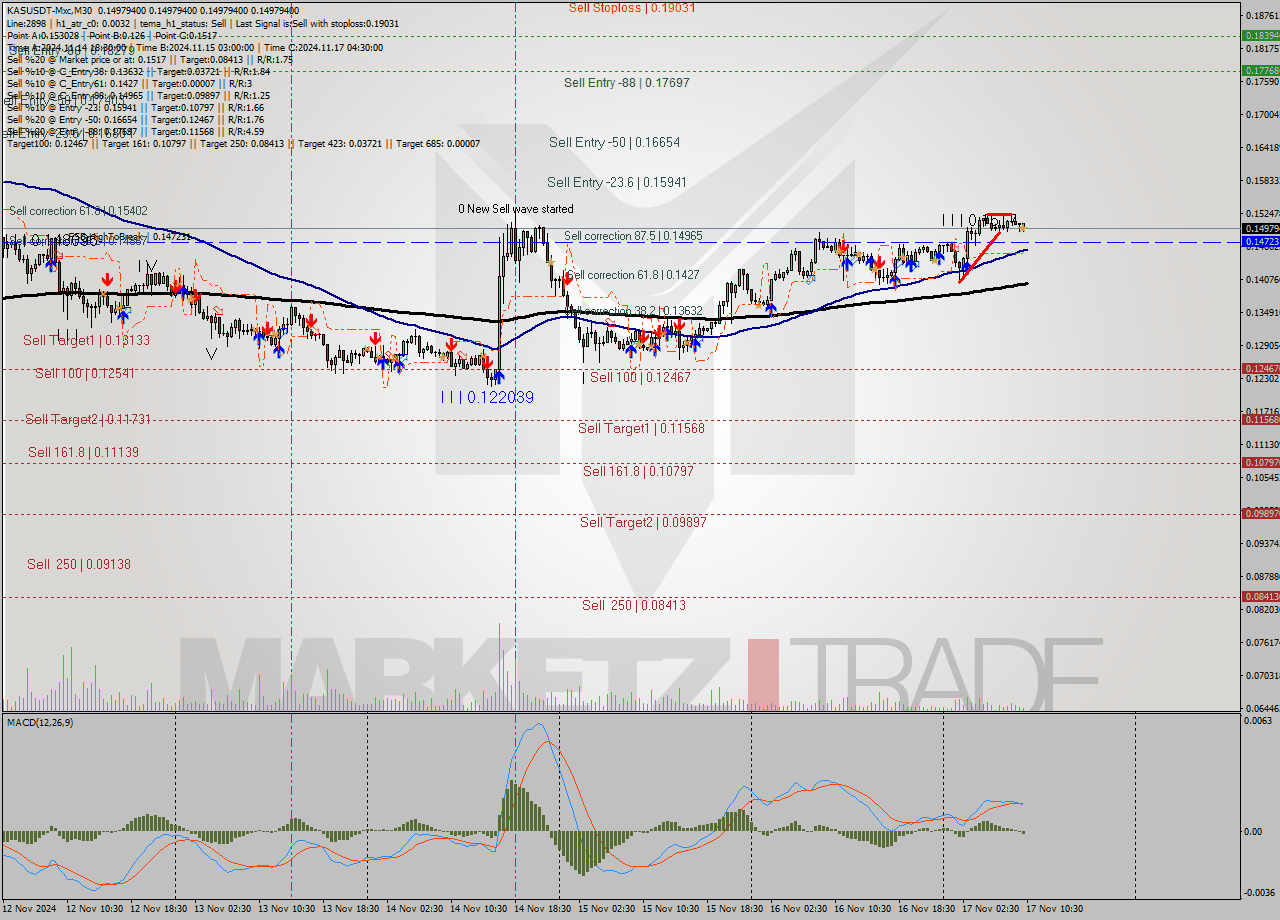The image size is (1280, 920).
Task: Click 'Sell 250 | 0.09138' label
Action: (79, 564)
